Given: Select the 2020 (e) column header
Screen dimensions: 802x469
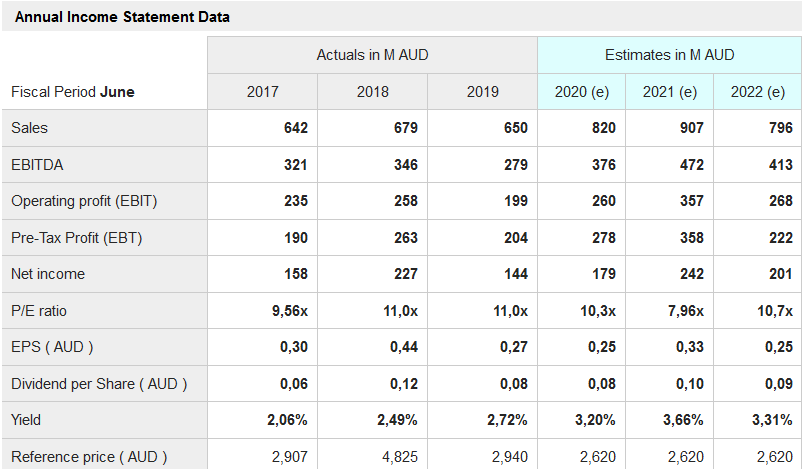Looking at the screenshot, I should pos(582,92).
